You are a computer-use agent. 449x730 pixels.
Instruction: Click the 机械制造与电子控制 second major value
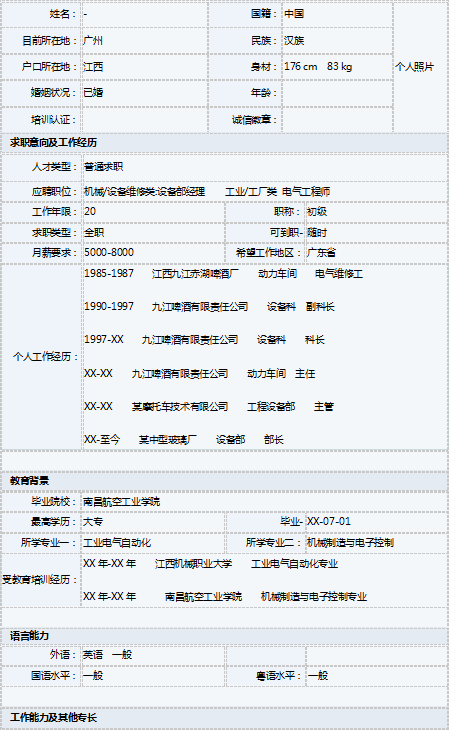pos(350,543)
